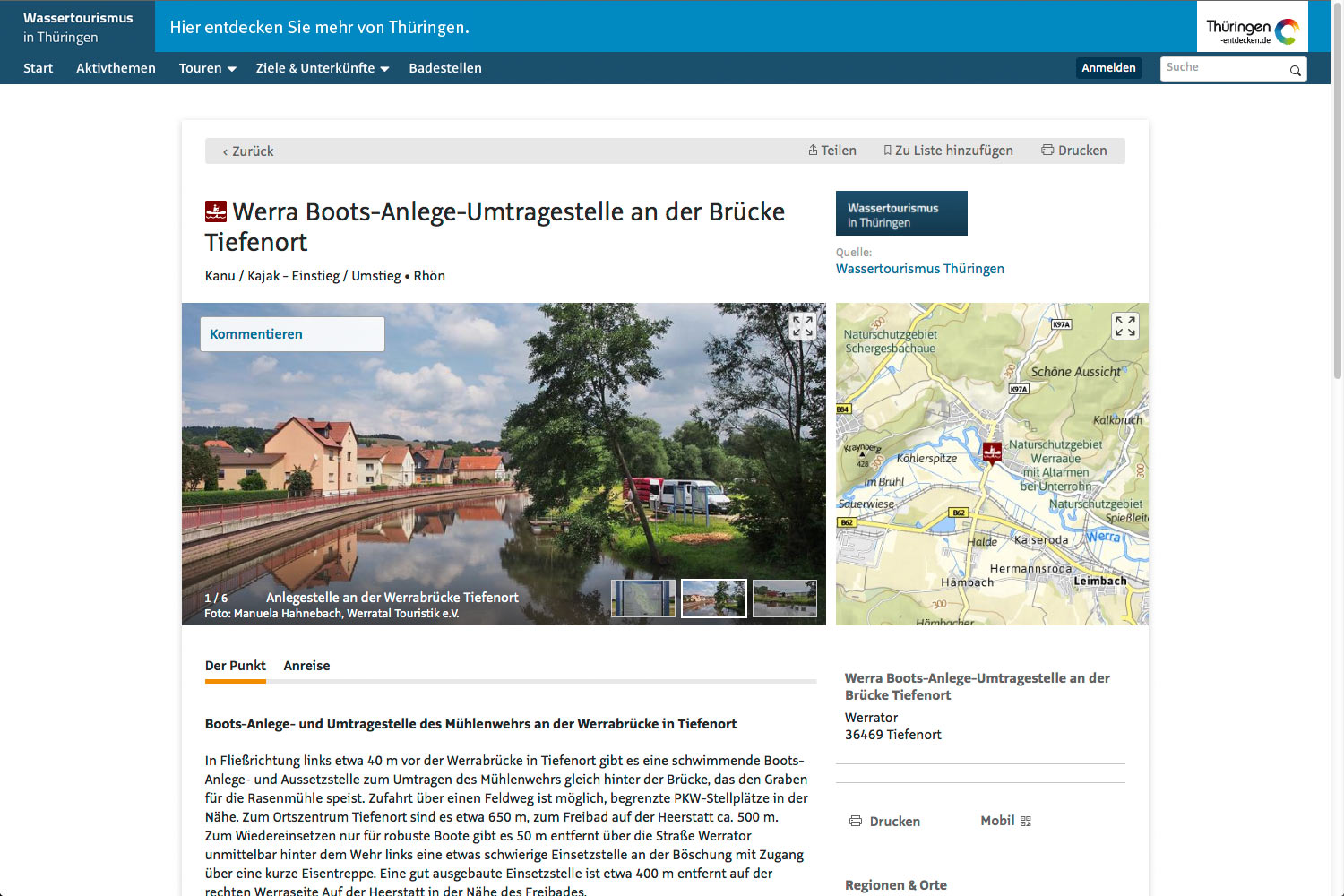The height and width of the screenshot is (896, 1344).
Task: Click Drucken in the sidebar
Action: coord(884,822)
